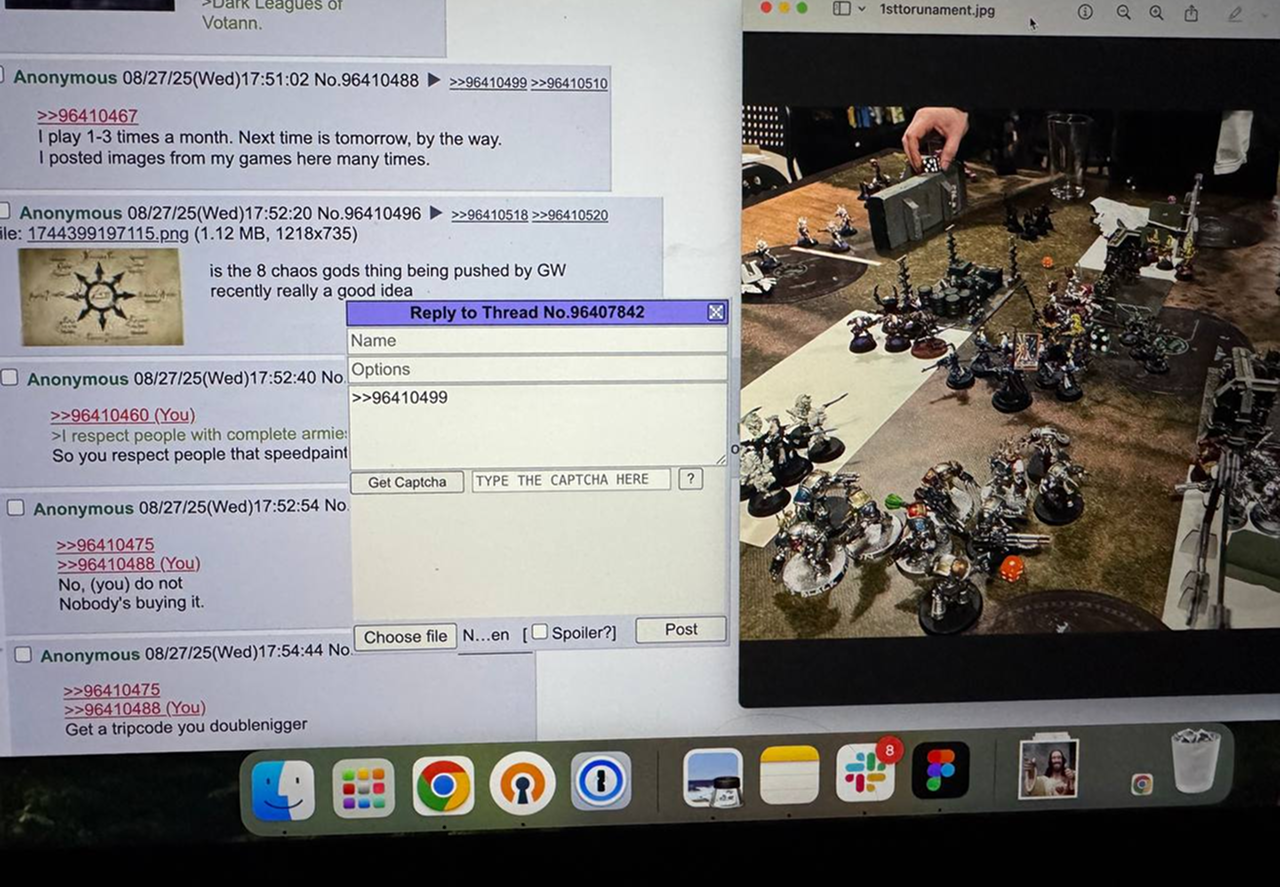
Task: Click the tabletop battle photo in Preview
Action: point(1010,370)
